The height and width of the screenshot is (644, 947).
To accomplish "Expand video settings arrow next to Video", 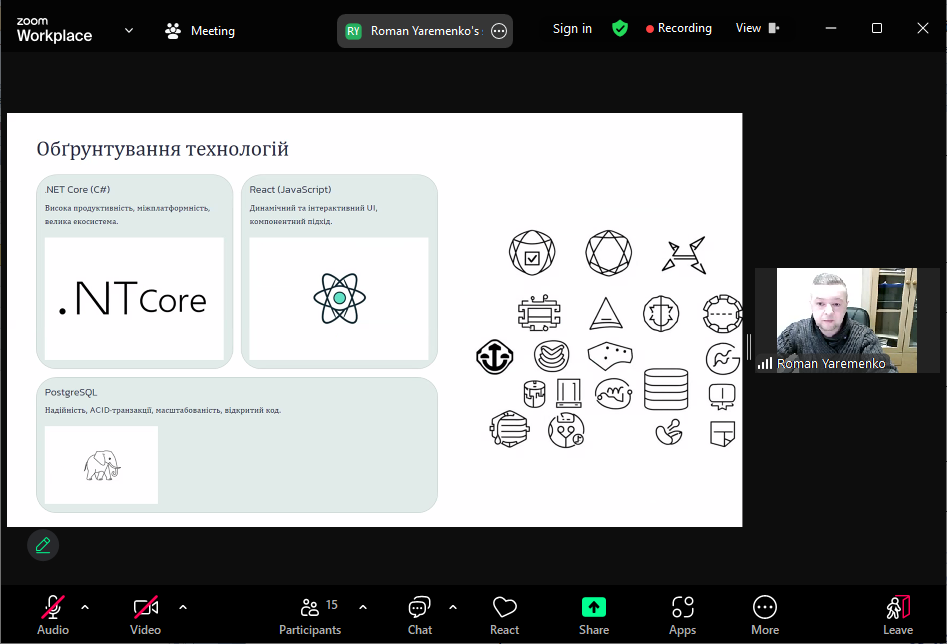I will [x=183, y=607].
